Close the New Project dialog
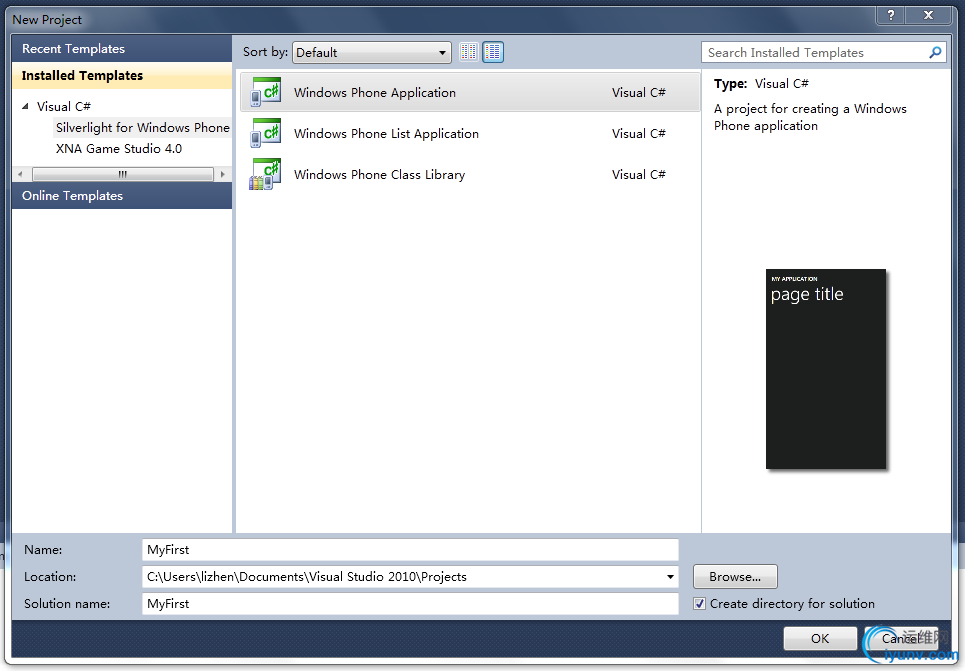The image size is (965, 671). point(929,15)
